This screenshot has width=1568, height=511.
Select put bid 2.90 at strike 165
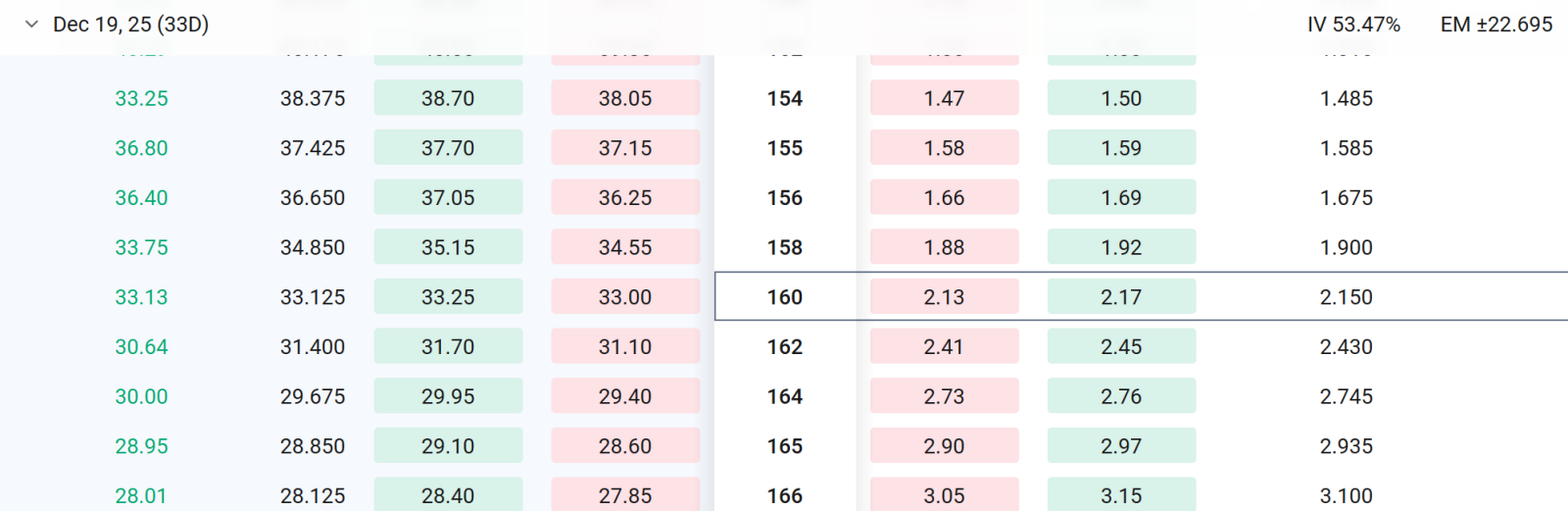[x=944, y=446]
